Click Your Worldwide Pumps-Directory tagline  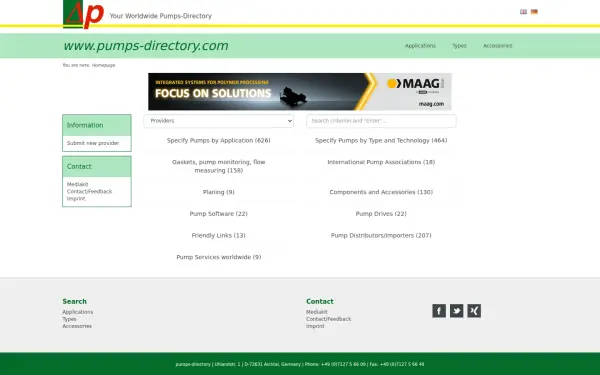[161, 16]
